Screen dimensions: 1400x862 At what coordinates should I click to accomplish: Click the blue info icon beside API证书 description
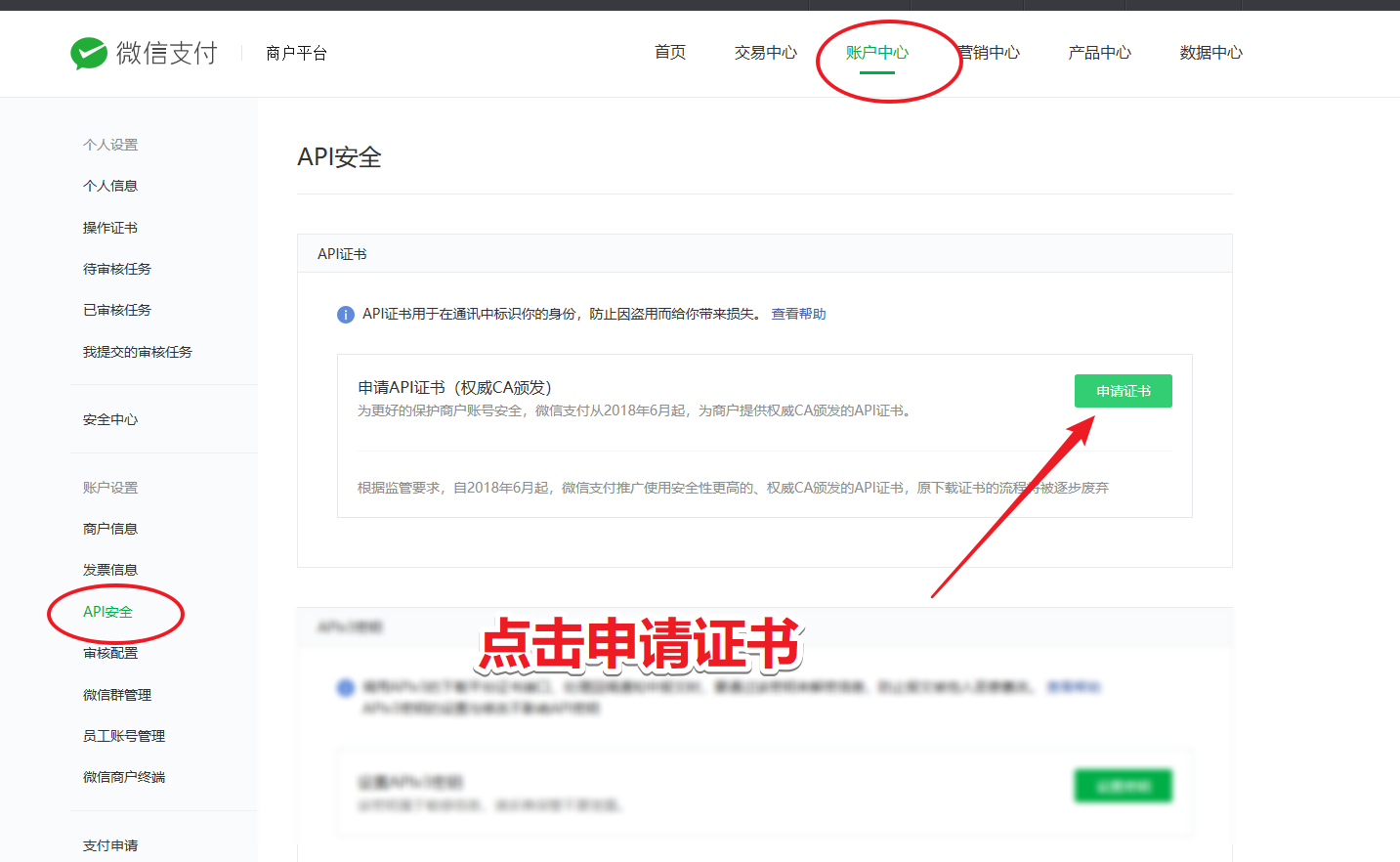tap(346, 315)
